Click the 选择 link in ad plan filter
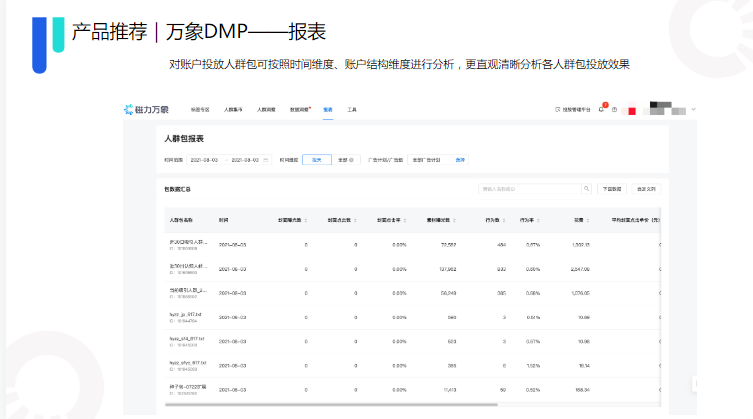Image resolution: width=753 pixels, height=419 pixels. pyautogui.click(x=460, y=160)
